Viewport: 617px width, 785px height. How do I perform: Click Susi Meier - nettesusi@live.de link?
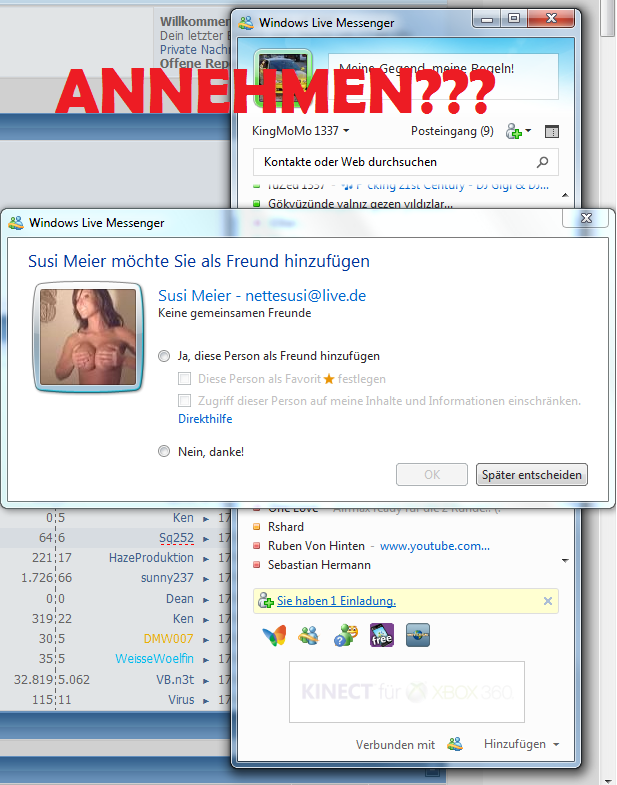click(262, 295)
